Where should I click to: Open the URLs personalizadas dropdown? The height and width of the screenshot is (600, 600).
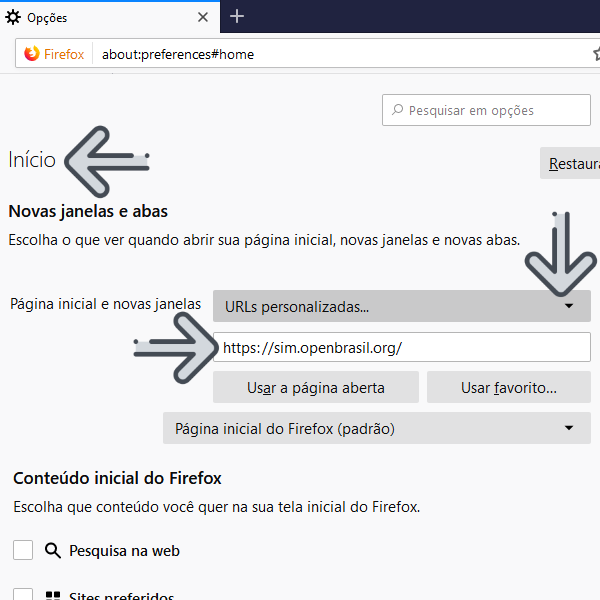tap(402, 306)
